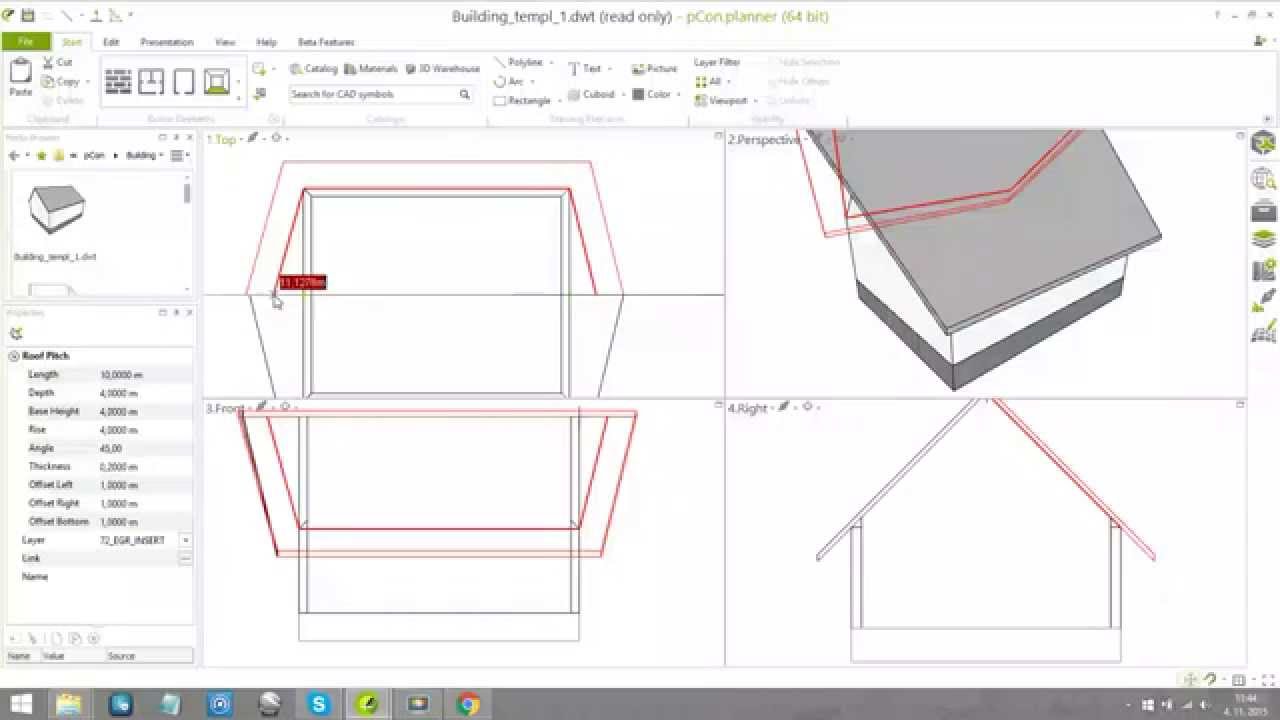The image size is (1280, 720).
Task: Click the Front viewport label
Action: [x=225, y=409]
